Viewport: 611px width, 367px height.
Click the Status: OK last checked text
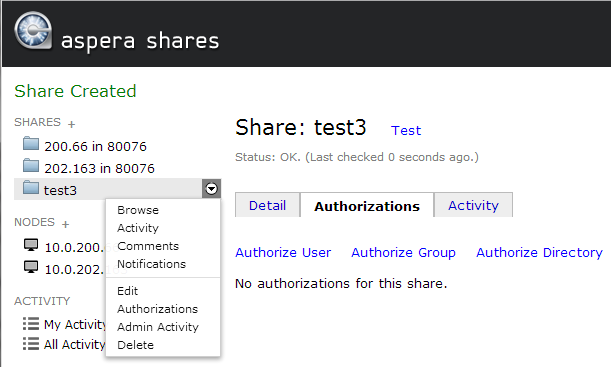point(357,157)
